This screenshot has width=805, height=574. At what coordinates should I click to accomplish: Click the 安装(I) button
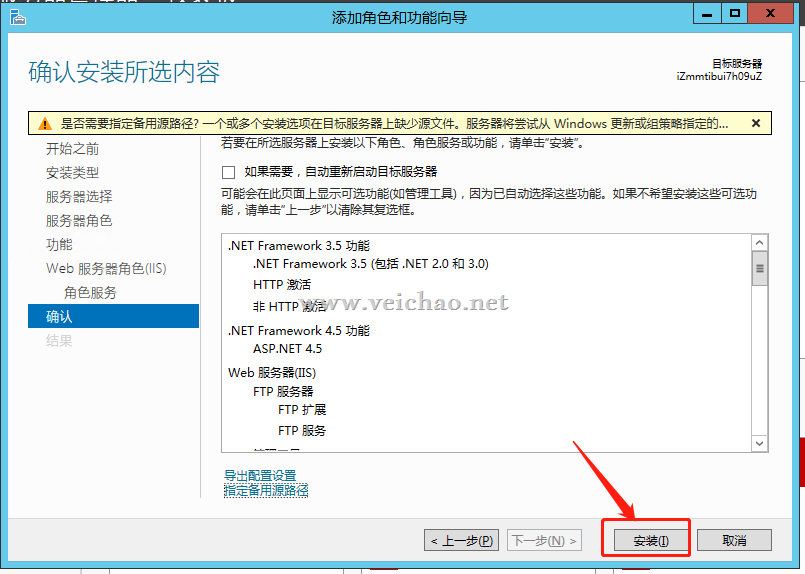point(651,541)
